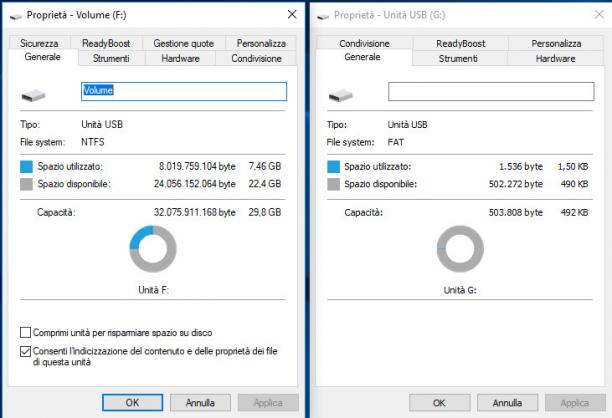This screenshot has width=612, height=418.
Task: Click gray Spazio disponibile swatch in G: window
Action: tap(334, 184)
